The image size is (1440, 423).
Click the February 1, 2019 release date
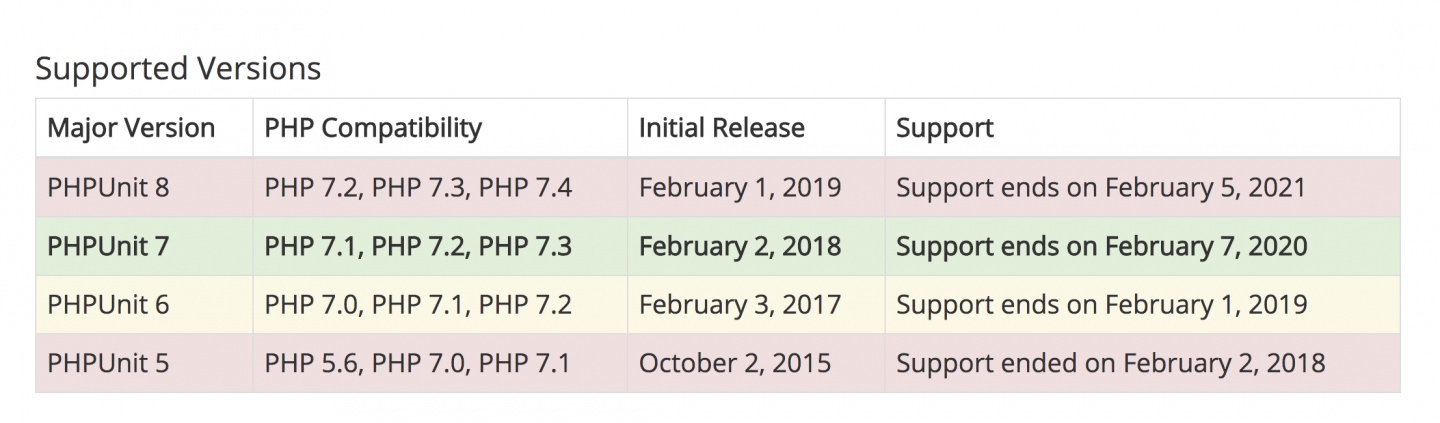(740, 187)
